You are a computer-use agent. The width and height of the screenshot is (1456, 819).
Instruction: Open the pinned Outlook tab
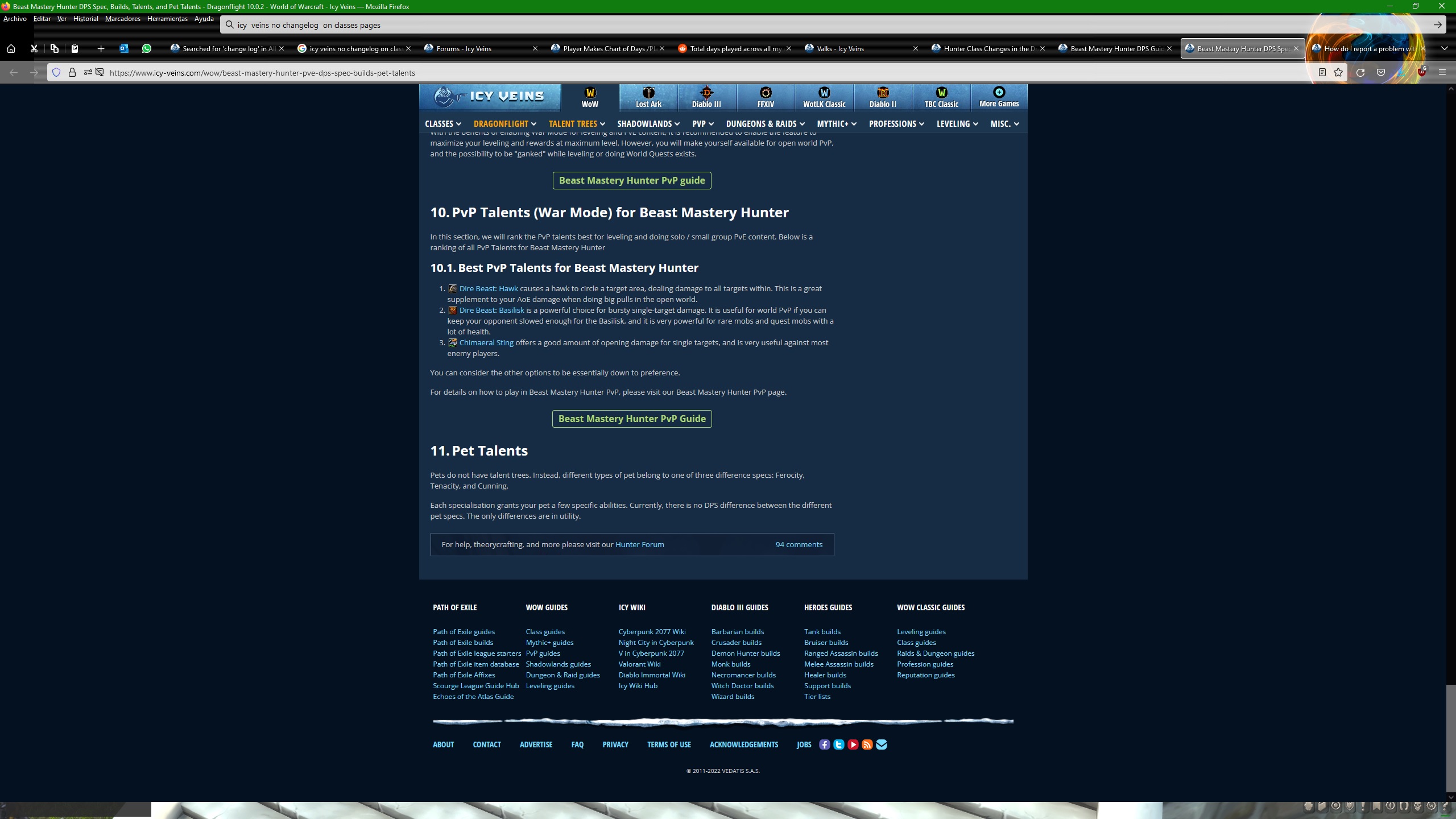tap(123, 48)
